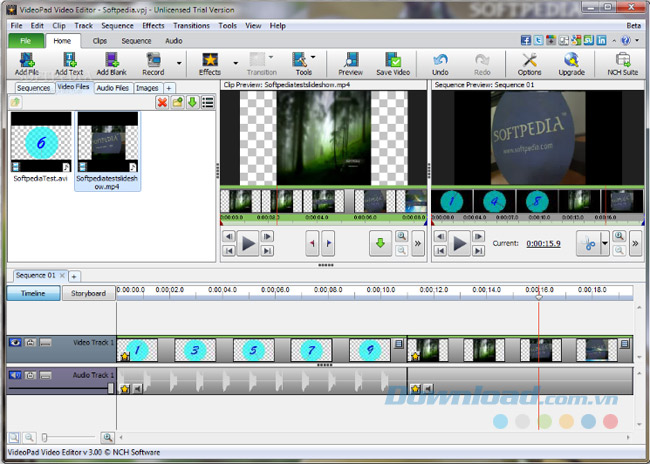Click the add folder icon in bin toolbar
The width and height of the screenshot is (650, 464).
tap(177, 102)
